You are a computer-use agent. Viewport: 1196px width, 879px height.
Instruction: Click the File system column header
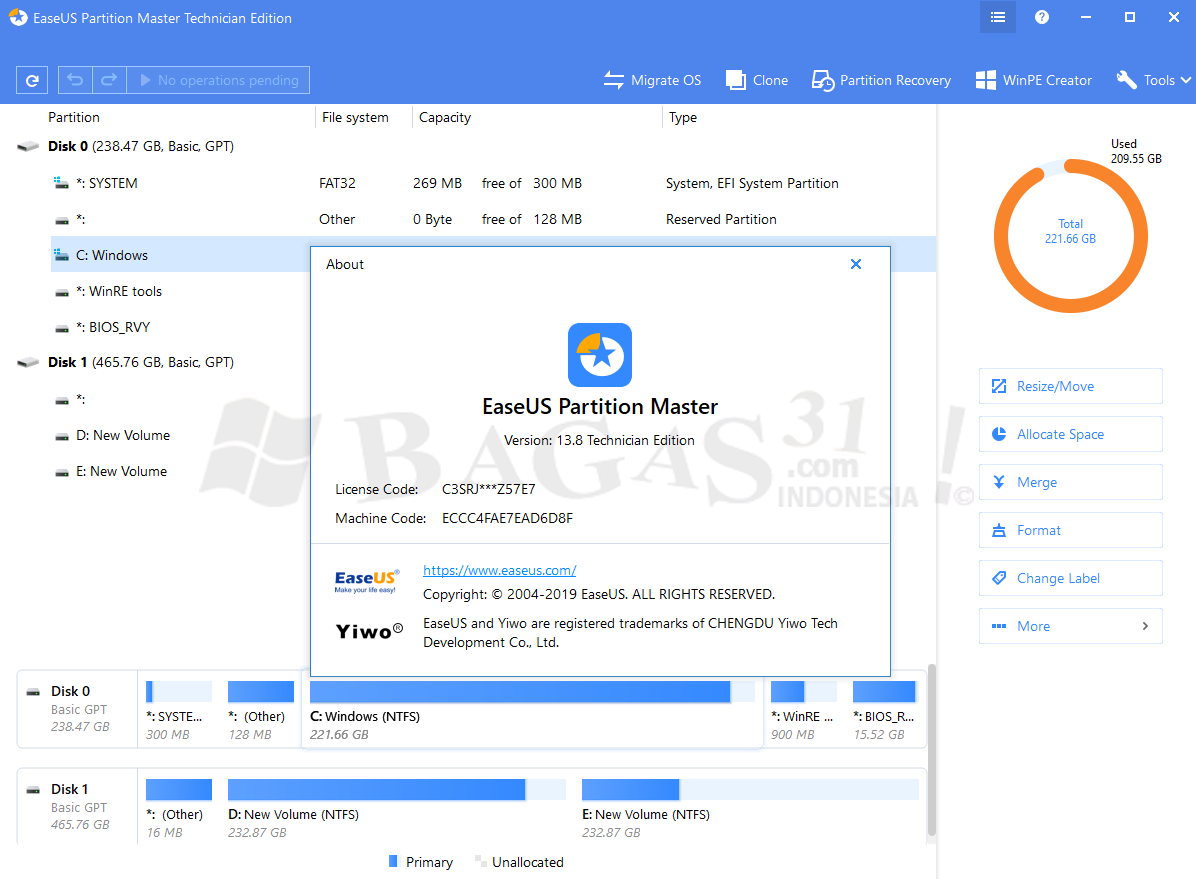355,117
